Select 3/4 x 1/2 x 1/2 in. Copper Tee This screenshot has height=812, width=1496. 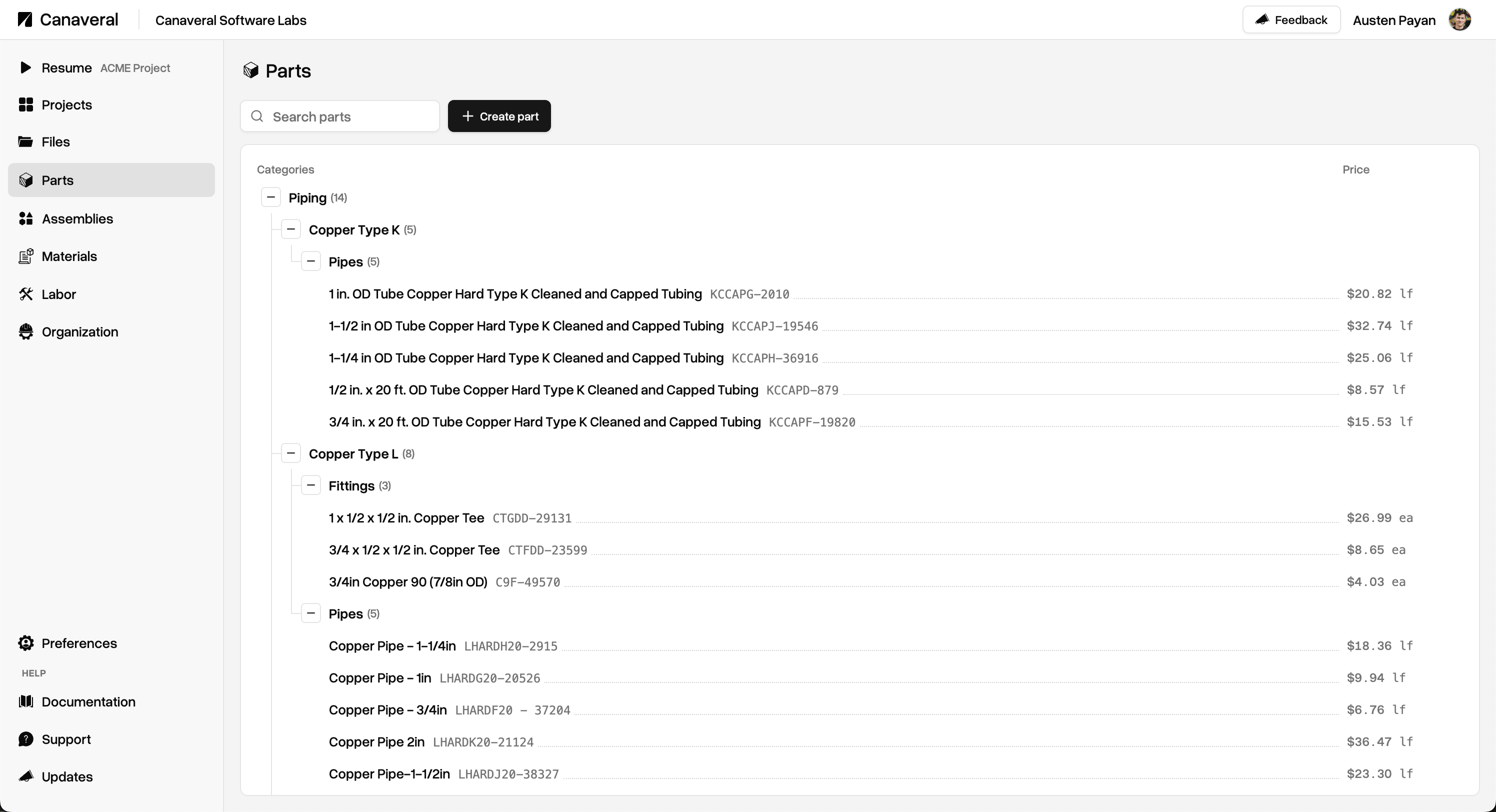pos(870,549)
